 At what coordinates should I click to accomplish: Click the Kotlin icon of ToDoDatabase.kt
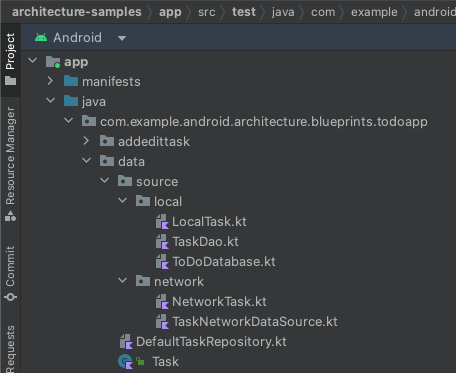(162, 262)
